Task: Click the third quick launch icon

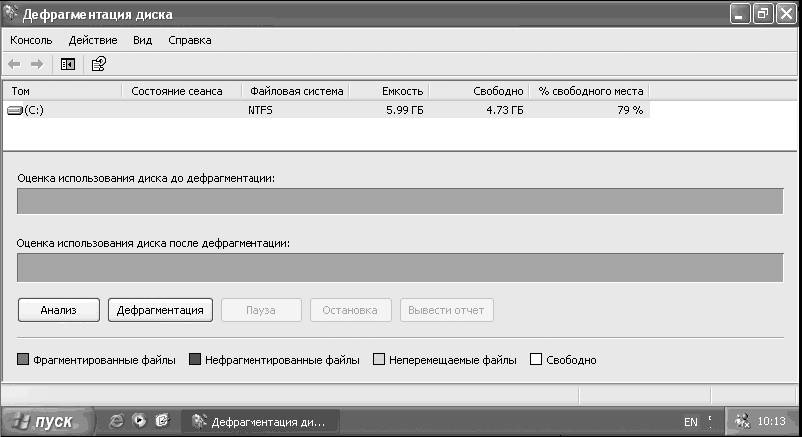Action: (x=162, y=421)
